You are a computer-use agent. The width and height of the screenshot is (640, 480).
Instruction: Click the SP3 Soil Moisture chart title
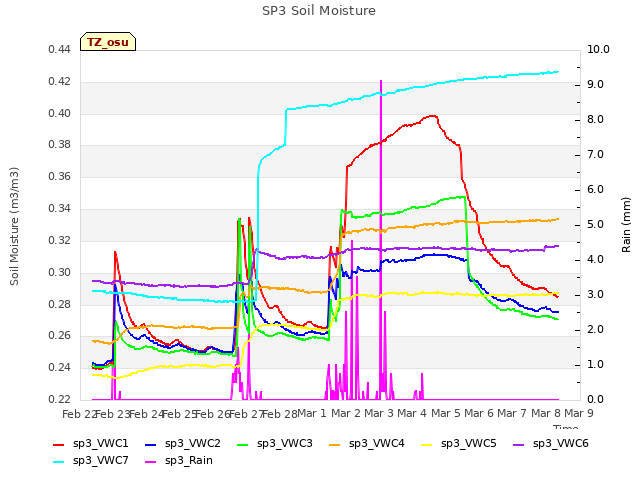click(319, 11)
